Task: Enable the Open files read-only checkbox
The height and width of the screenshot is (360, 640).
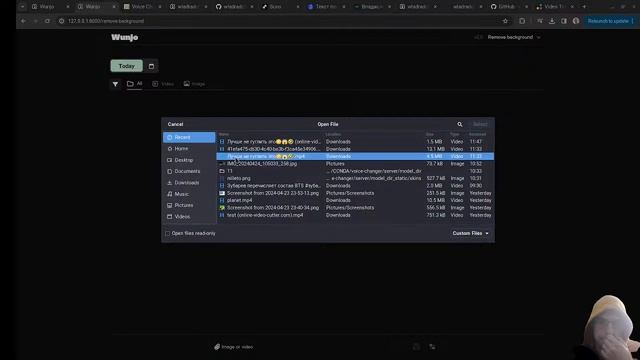Action: point(167,233)
